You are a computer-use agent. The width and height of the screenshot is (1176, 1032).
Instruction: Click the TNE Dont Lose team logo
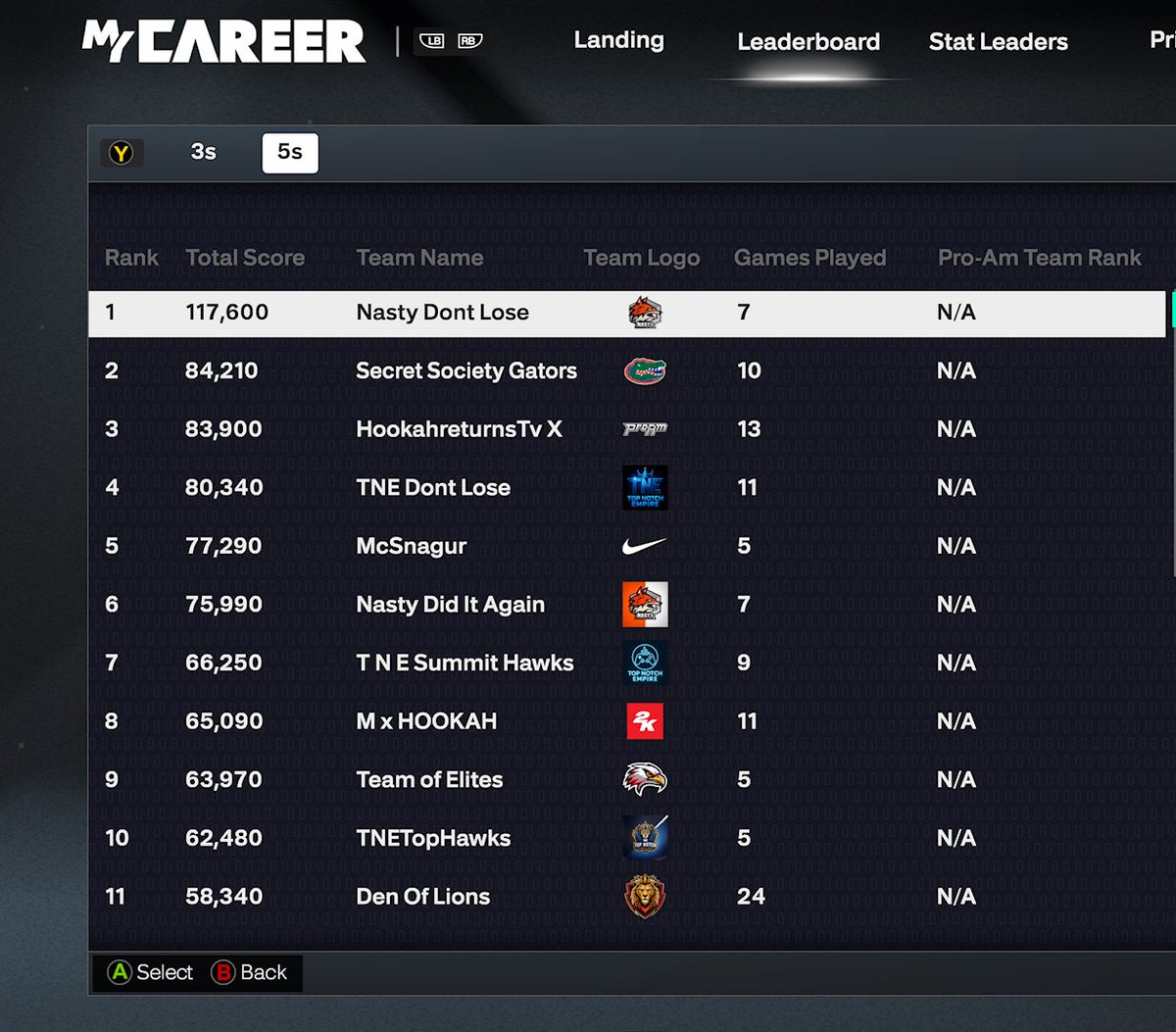(x=645, y=487)
